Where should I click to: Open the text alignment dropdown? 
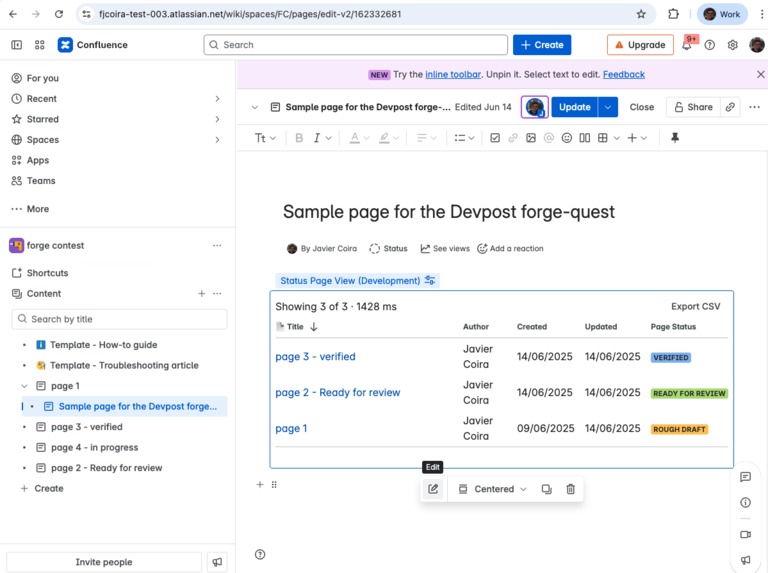(x=426, y=138)
